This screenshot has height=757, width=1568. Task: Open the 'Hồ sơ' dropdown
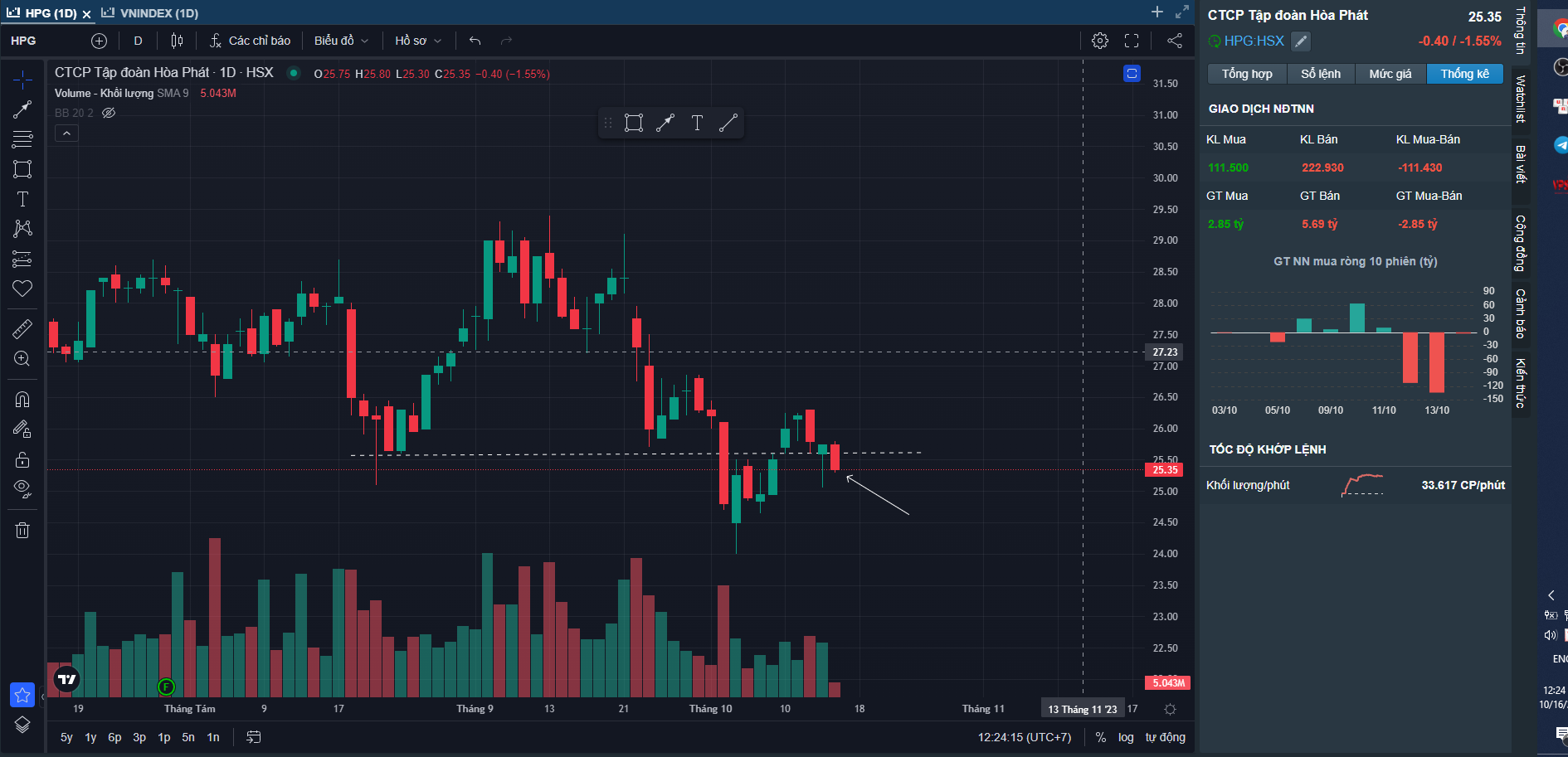[418, 41]
